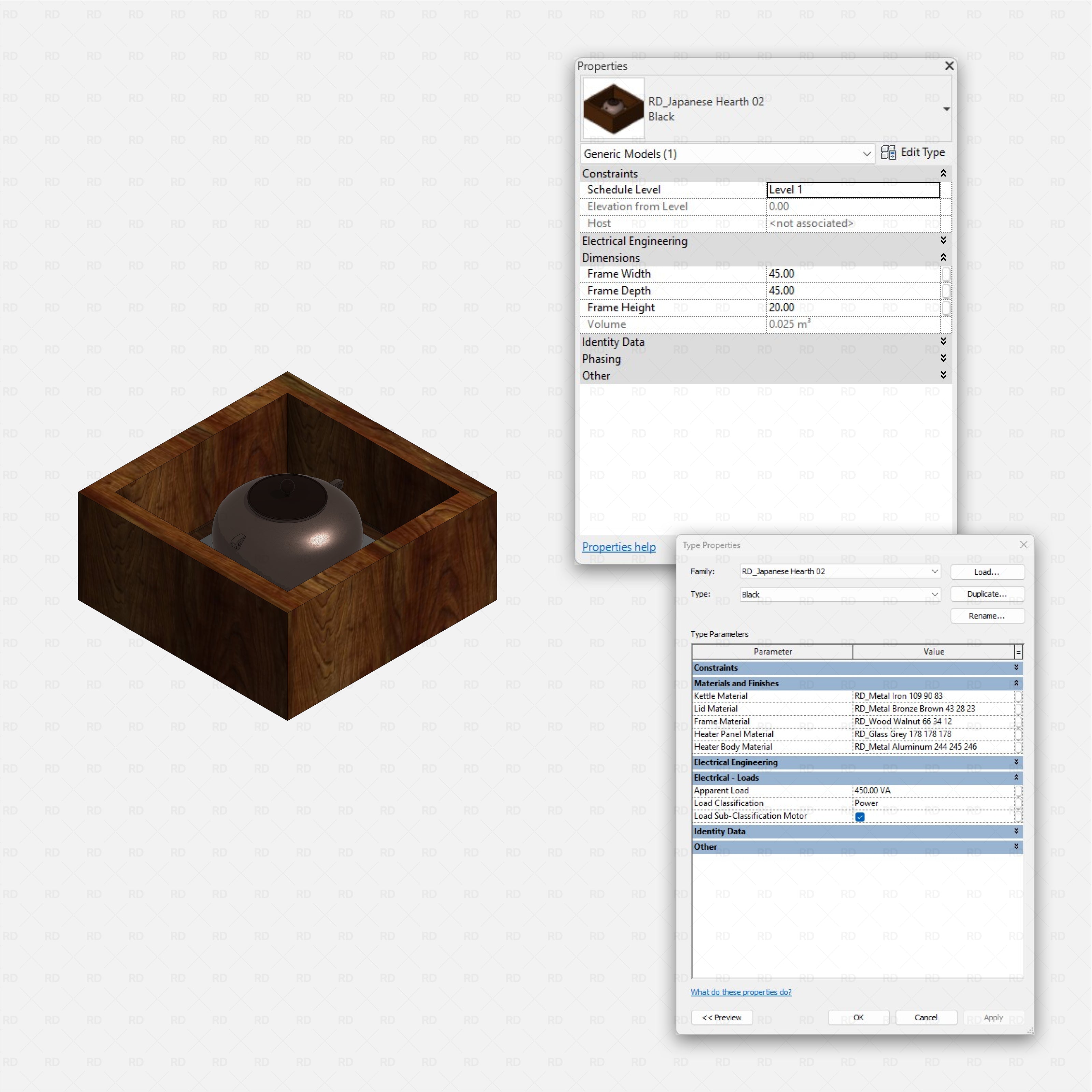
Task: Open 'What do these properties do?' link
Action: click(741, 992)
